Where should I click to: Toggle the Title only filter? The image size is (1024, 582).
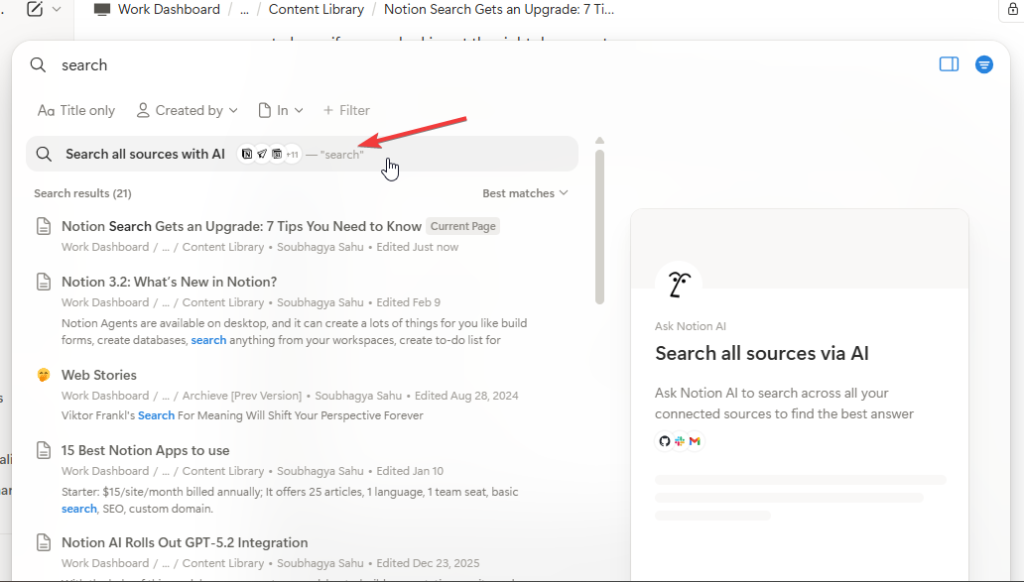pos(76,110)
